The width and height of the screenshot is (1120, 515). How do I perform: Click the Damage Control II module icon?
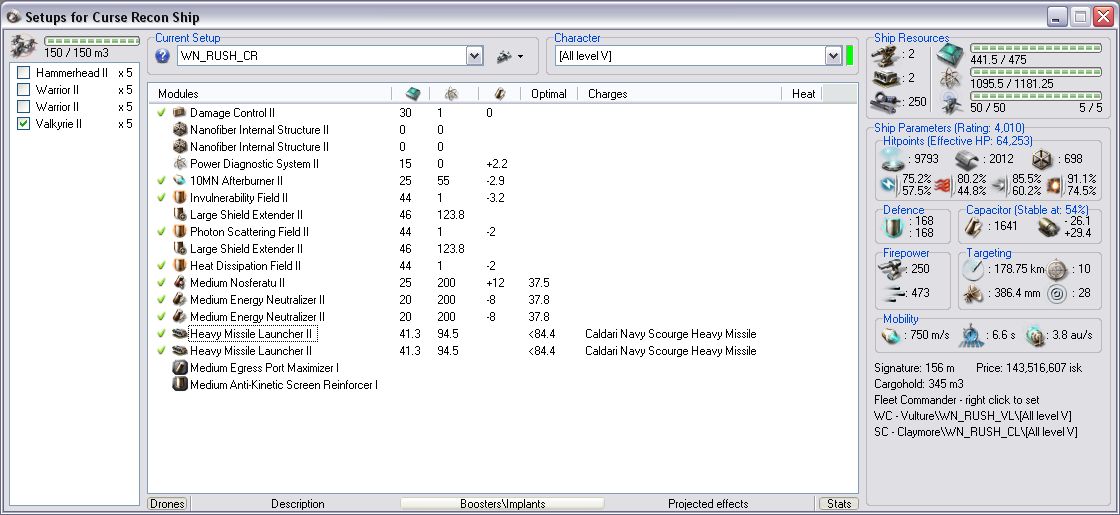tap(179, 113)
